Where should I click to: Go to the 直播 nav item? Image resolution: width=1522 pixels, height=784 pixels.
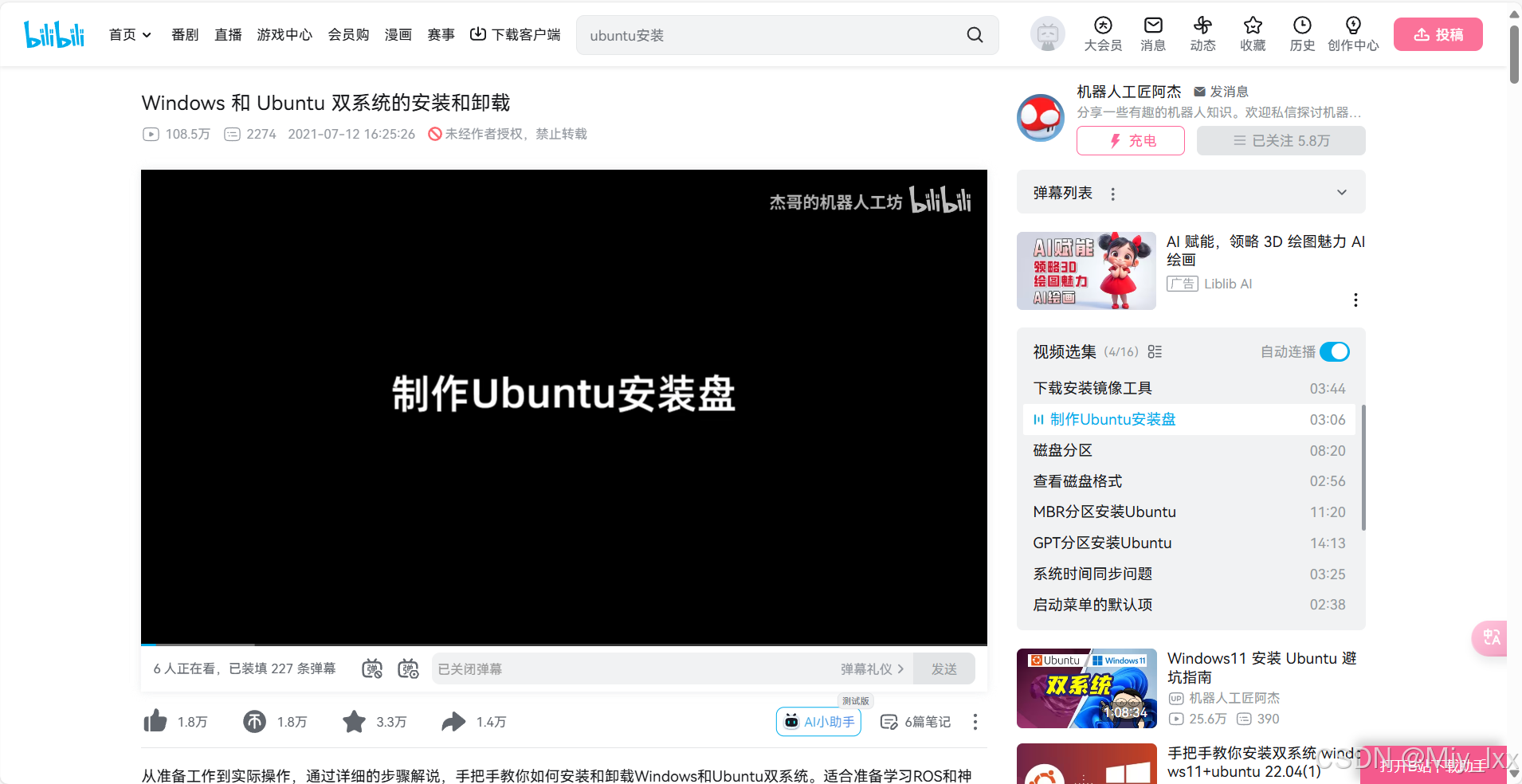[228, 35]
